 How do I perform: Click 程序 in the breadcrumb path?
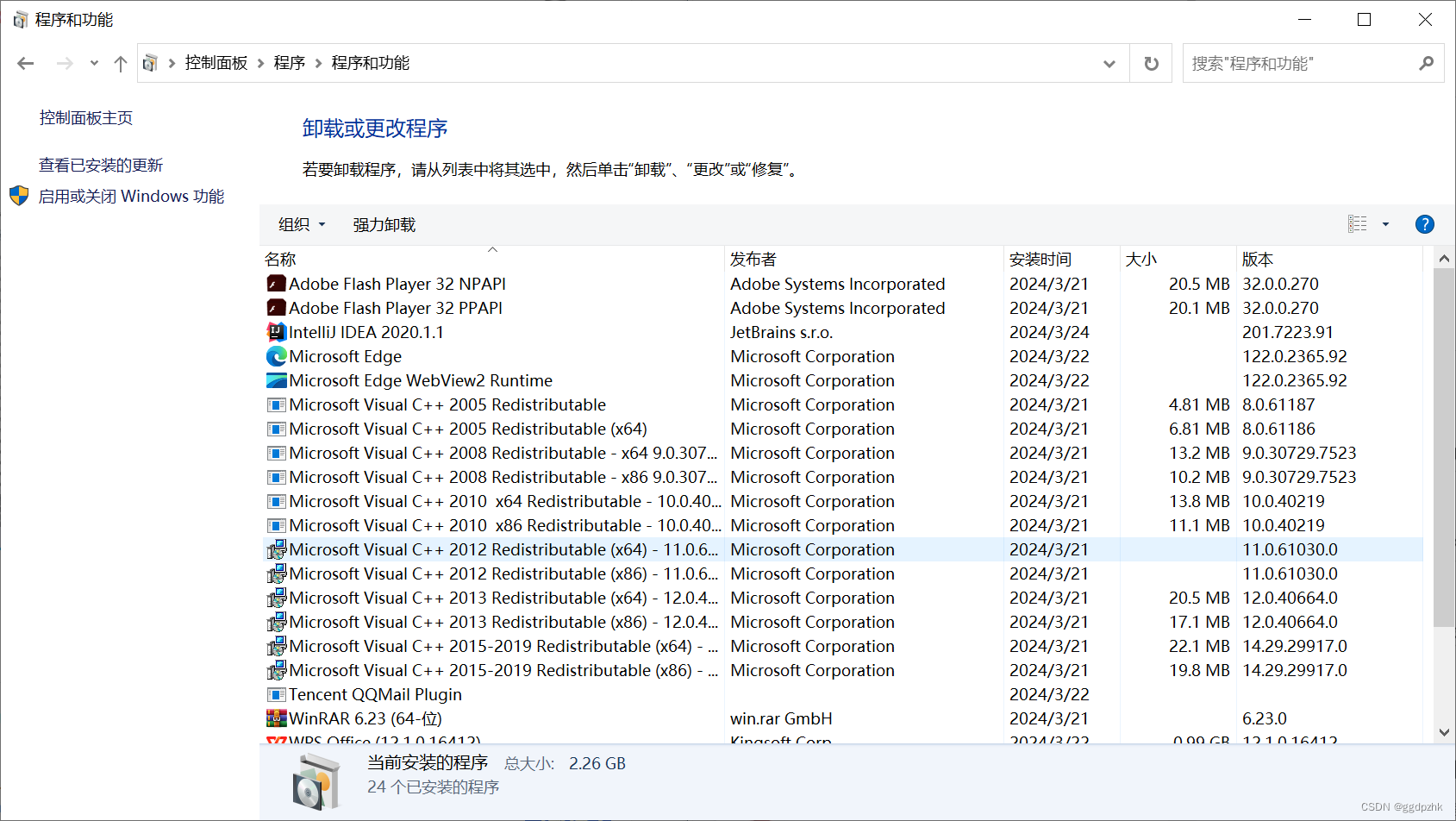(x=290, y=63)
